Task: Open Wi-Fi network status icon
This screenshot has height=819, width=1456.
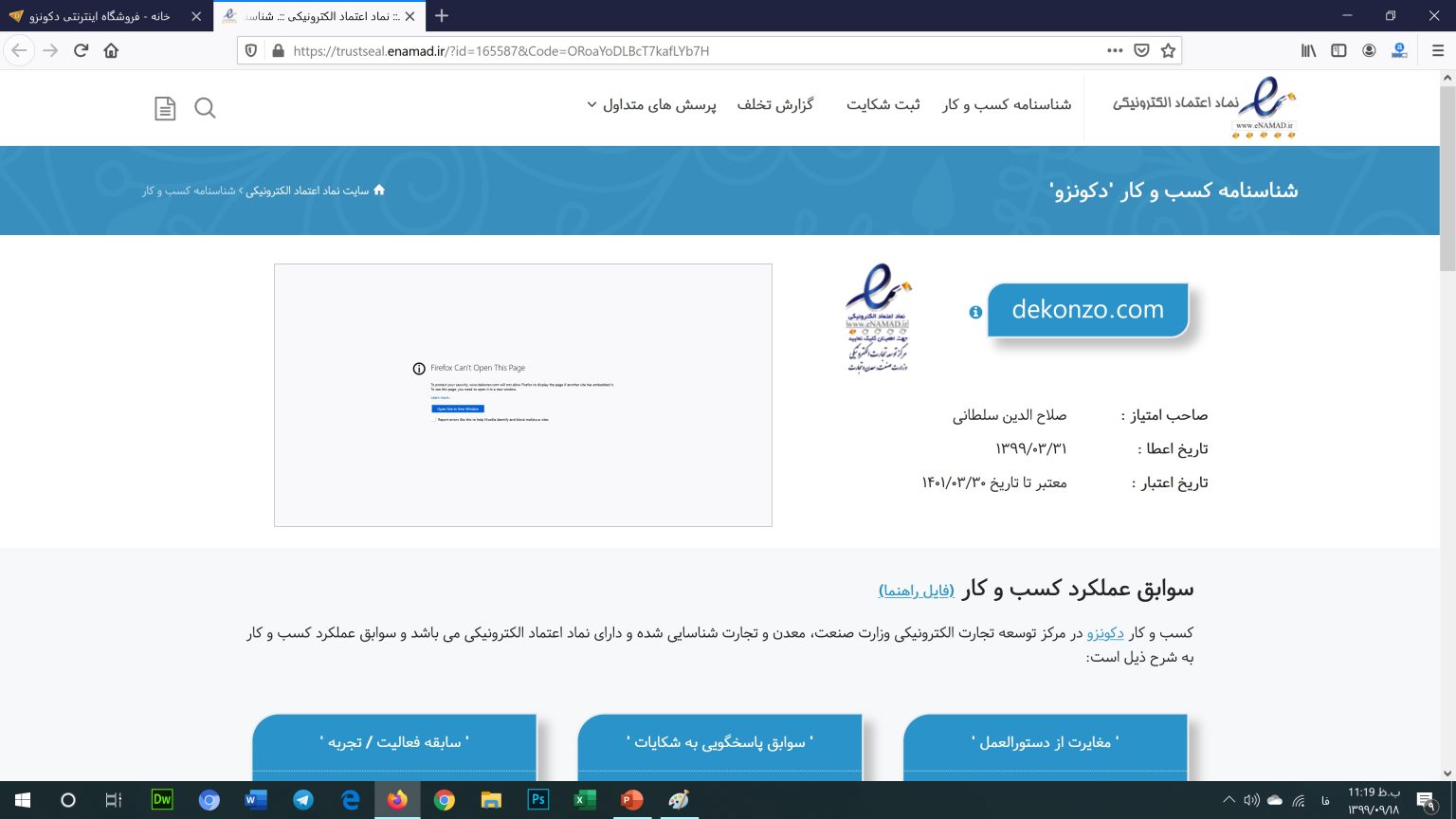Action: coord(1299,800)
